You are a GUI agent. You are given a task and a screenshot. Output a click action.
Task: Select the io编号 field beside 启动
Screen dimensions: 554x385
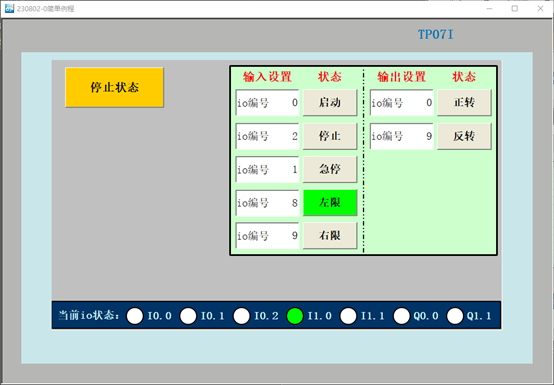(x=267, y=103)
